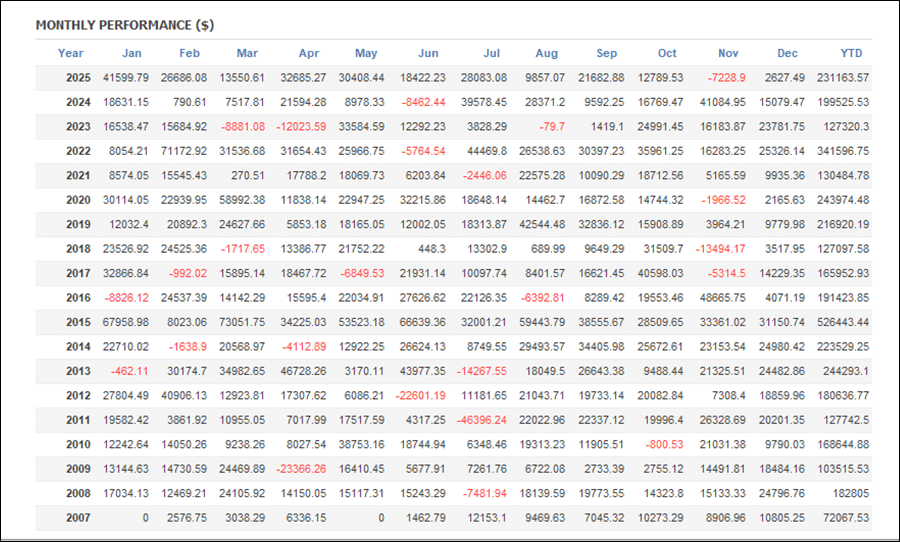Click the red -7228.9 Nov 2025 cell
The image size is (900, 542).
click(726, 78)
